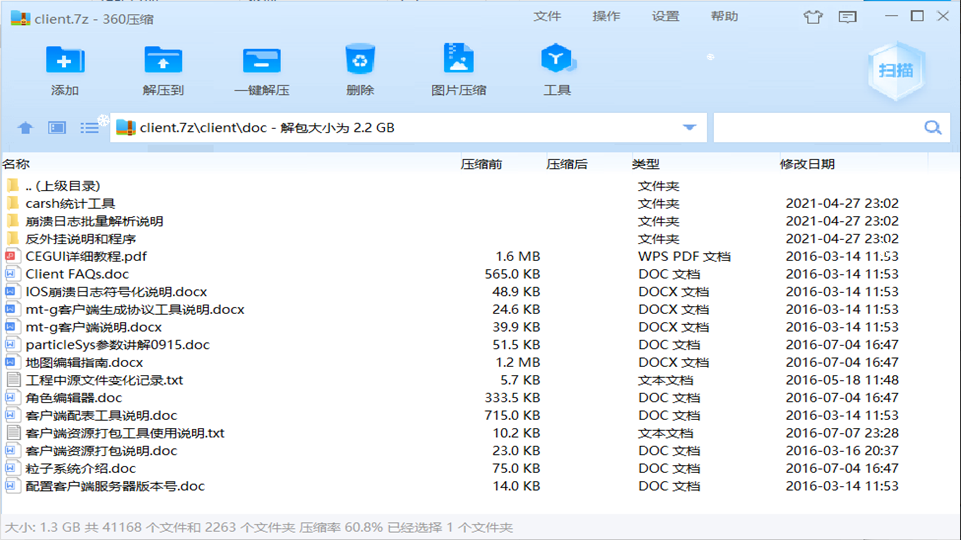Image resolution: width=961 pixels, height=540 pixels.
Task: Click the 2016-05-18 11:48 date cell
Action: (x=842, y=380)
